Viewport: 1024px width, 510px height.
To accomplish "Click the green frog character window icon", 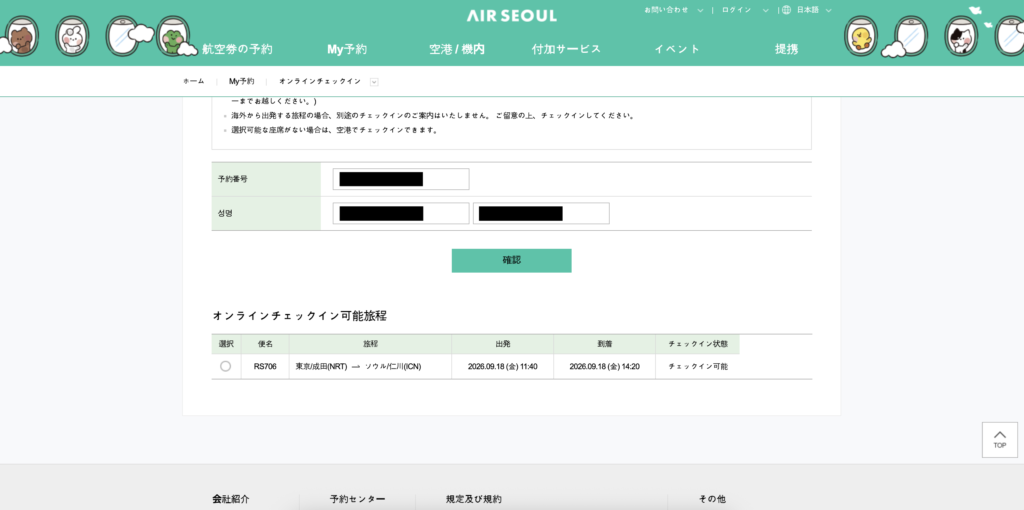I will [173, 35].
